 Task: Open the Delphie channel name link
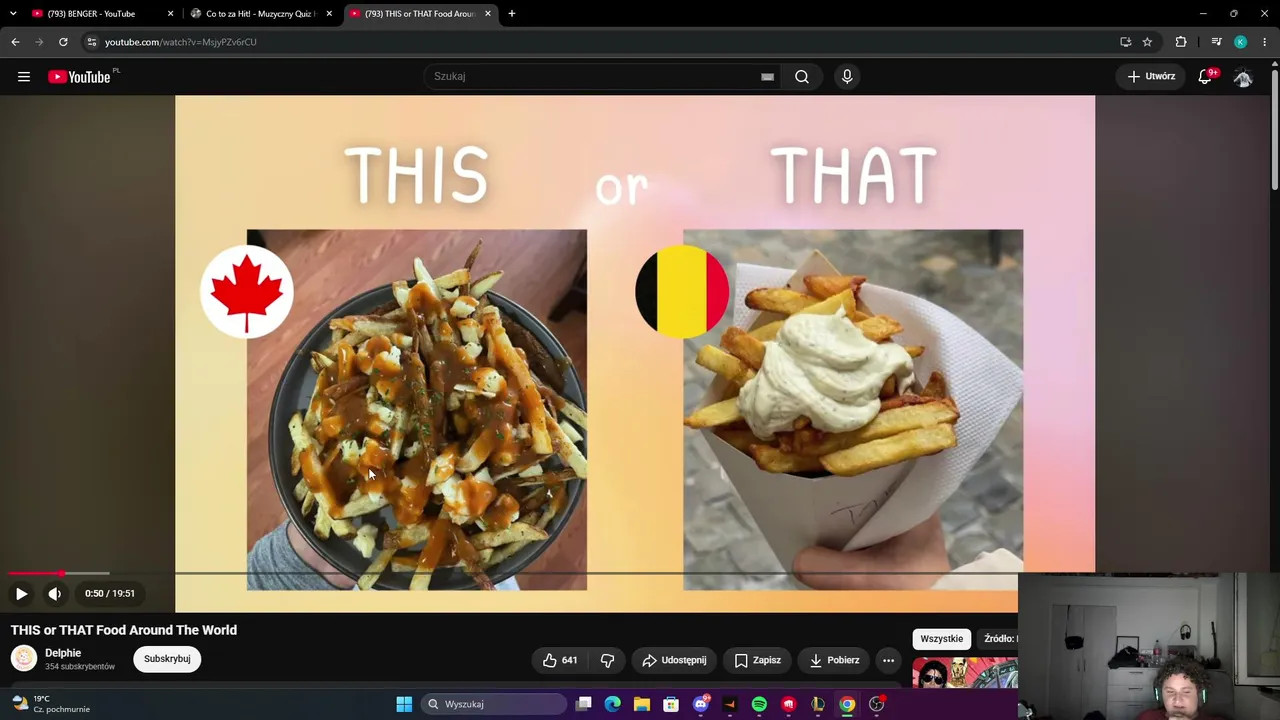(x=63, y=653)
